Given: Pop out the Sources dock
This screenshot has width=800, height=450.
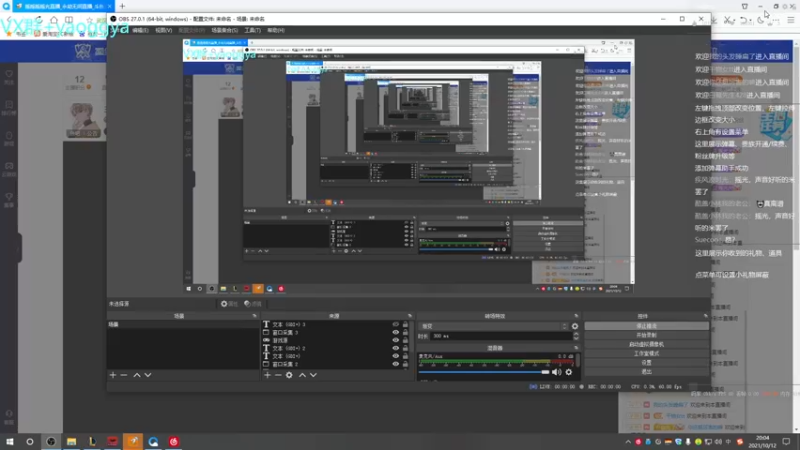Looking at the screenshot, I should click(410, 316).
